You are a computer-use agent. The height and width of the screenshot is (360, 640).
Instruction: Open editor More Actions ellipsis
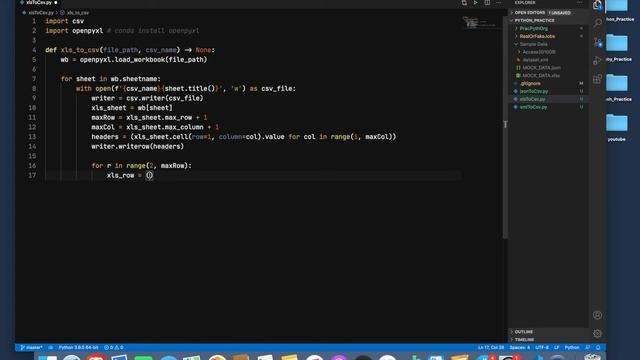[x=498, y=3]
